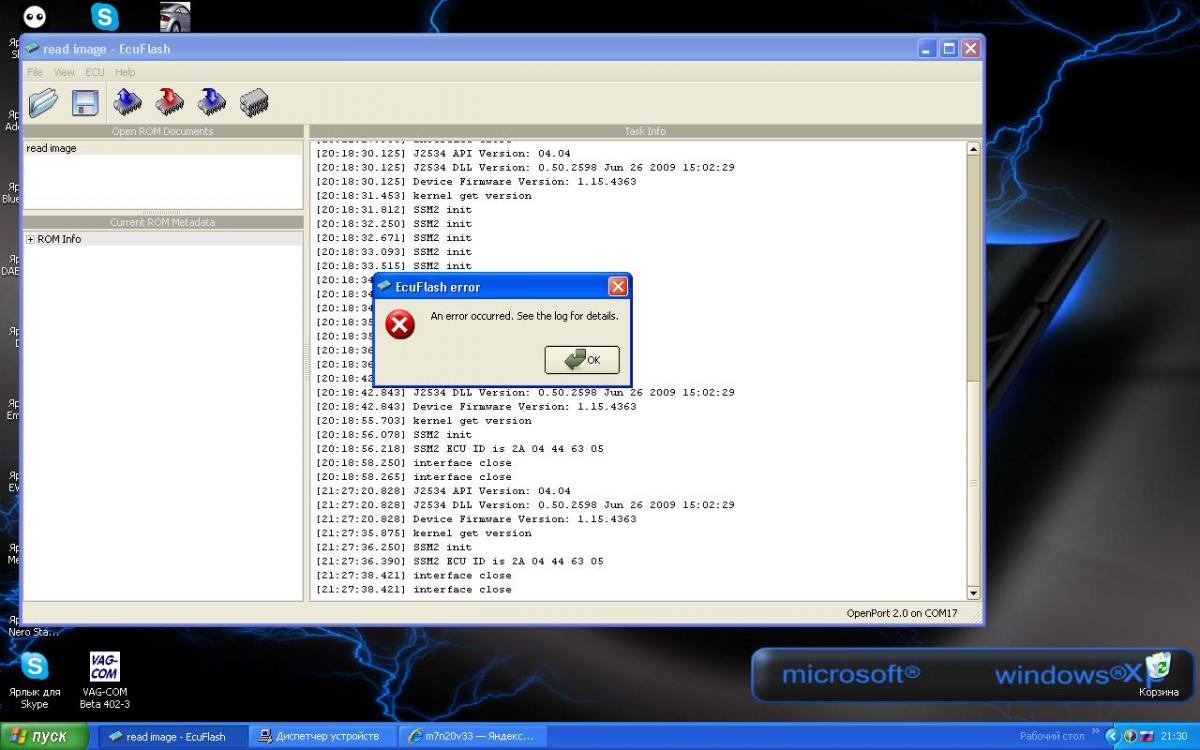Click log line '[20:18:56.218] SSM2 ECU ID is 2A 04 44 63 05'

point(460,449)
